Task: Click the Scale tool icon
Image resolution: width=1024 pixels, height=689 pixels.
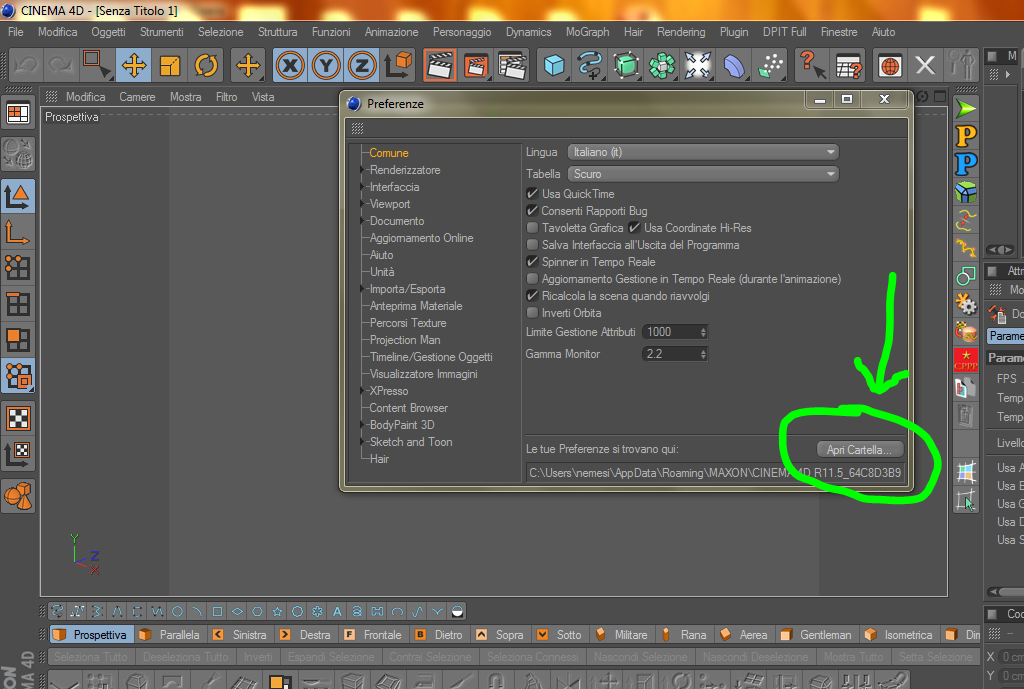Action: pos(170,65)
